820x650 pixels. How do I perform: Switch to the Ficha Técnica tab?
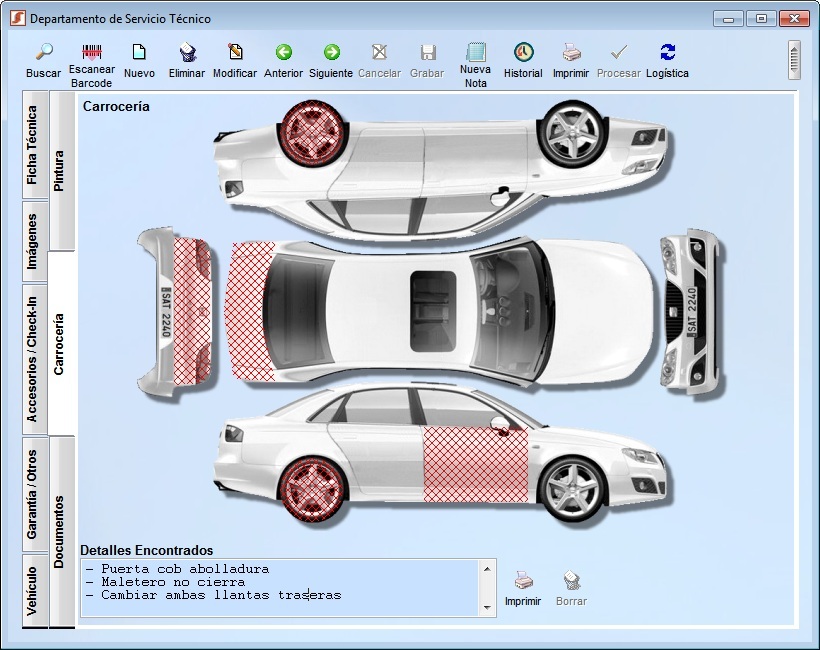pyautogui.click(x=33, y=146)
